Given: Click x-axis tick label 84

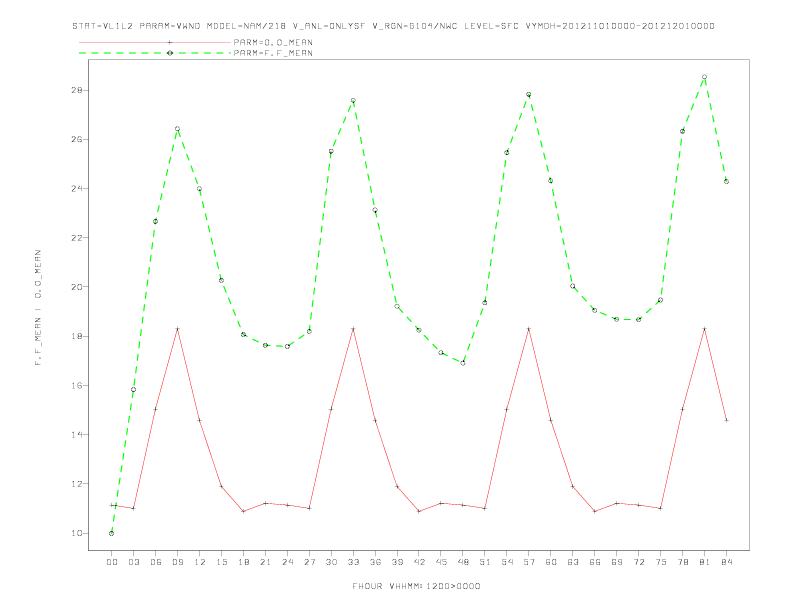Looking at the screenshot, I should pyautogui.click(x=727, y=562).
